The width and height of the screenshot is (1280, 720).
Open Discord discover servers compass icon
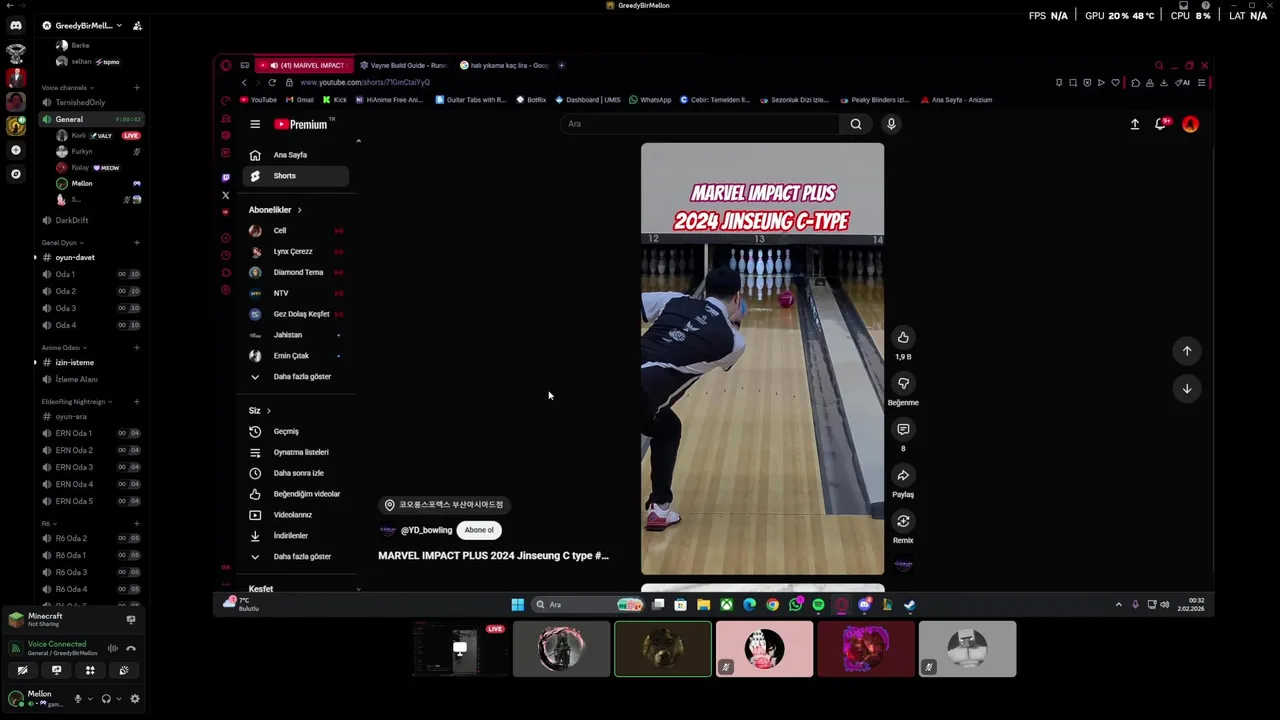15,174
